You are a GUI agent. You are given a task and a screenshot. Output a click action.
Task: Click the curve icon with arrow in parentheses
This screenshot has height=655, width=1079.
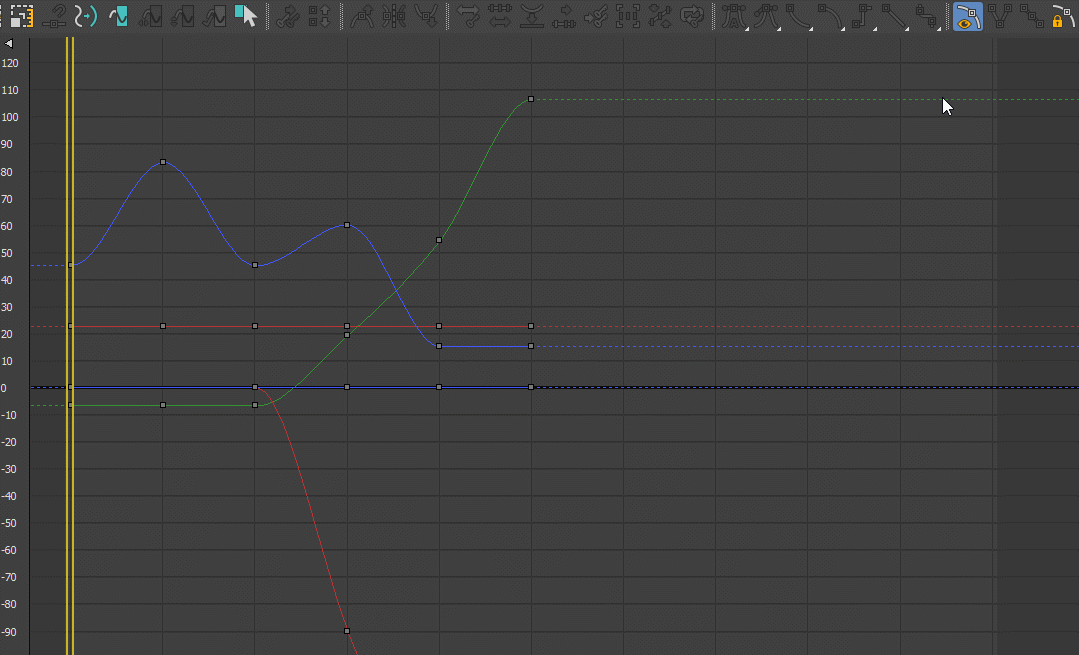(87, 16)
